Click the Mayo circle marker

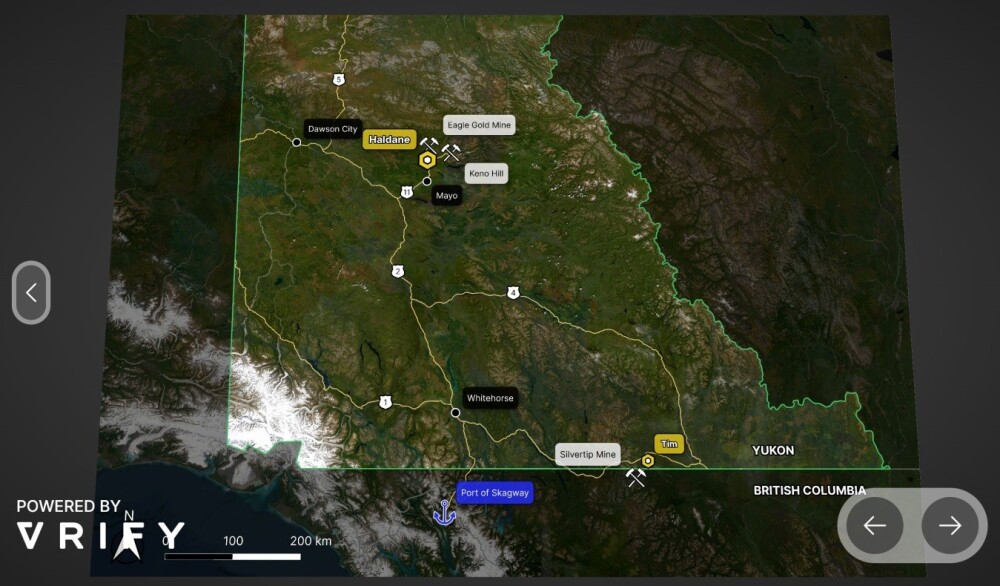(x=427, y=181)
